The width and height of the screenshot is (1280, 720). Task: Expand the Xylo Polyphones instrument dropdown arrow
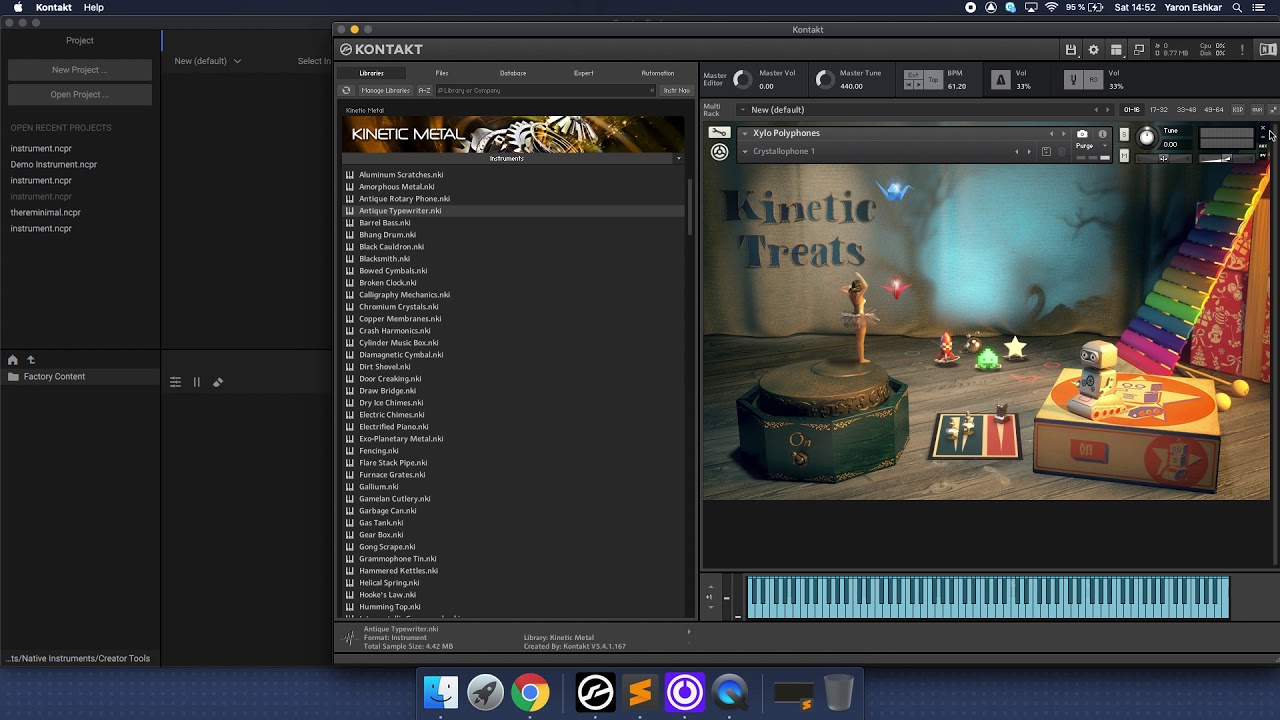(x=744, y=133)
